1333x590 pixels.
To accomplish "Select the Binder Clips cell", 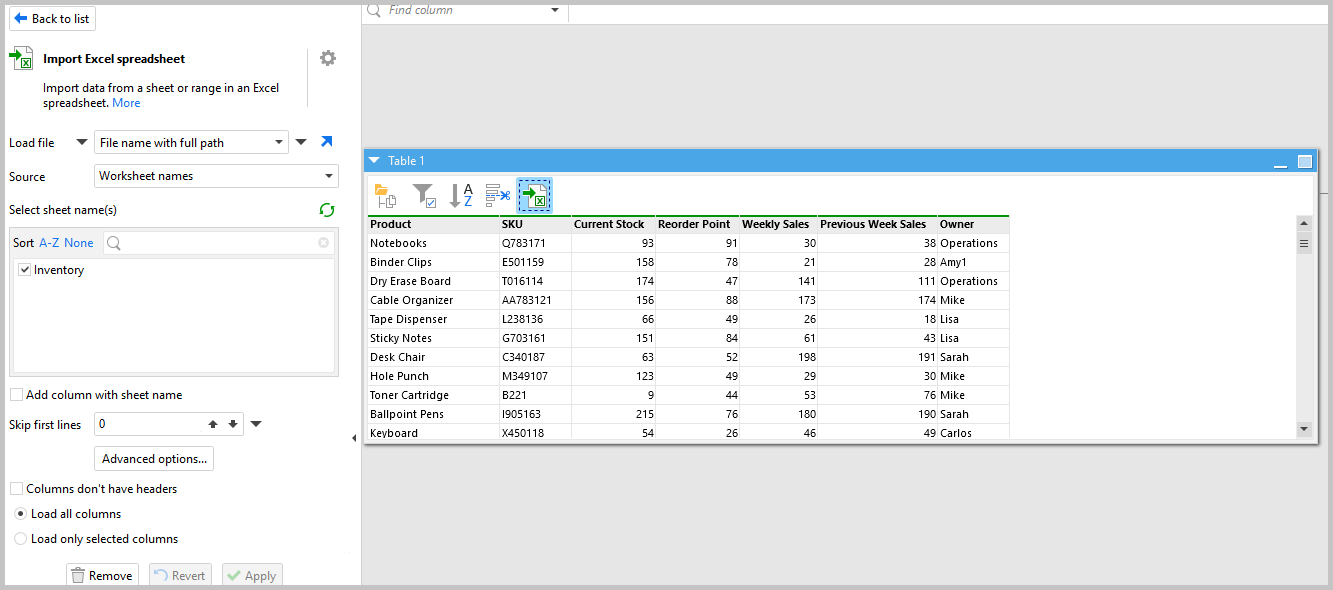I will [433, 262].
